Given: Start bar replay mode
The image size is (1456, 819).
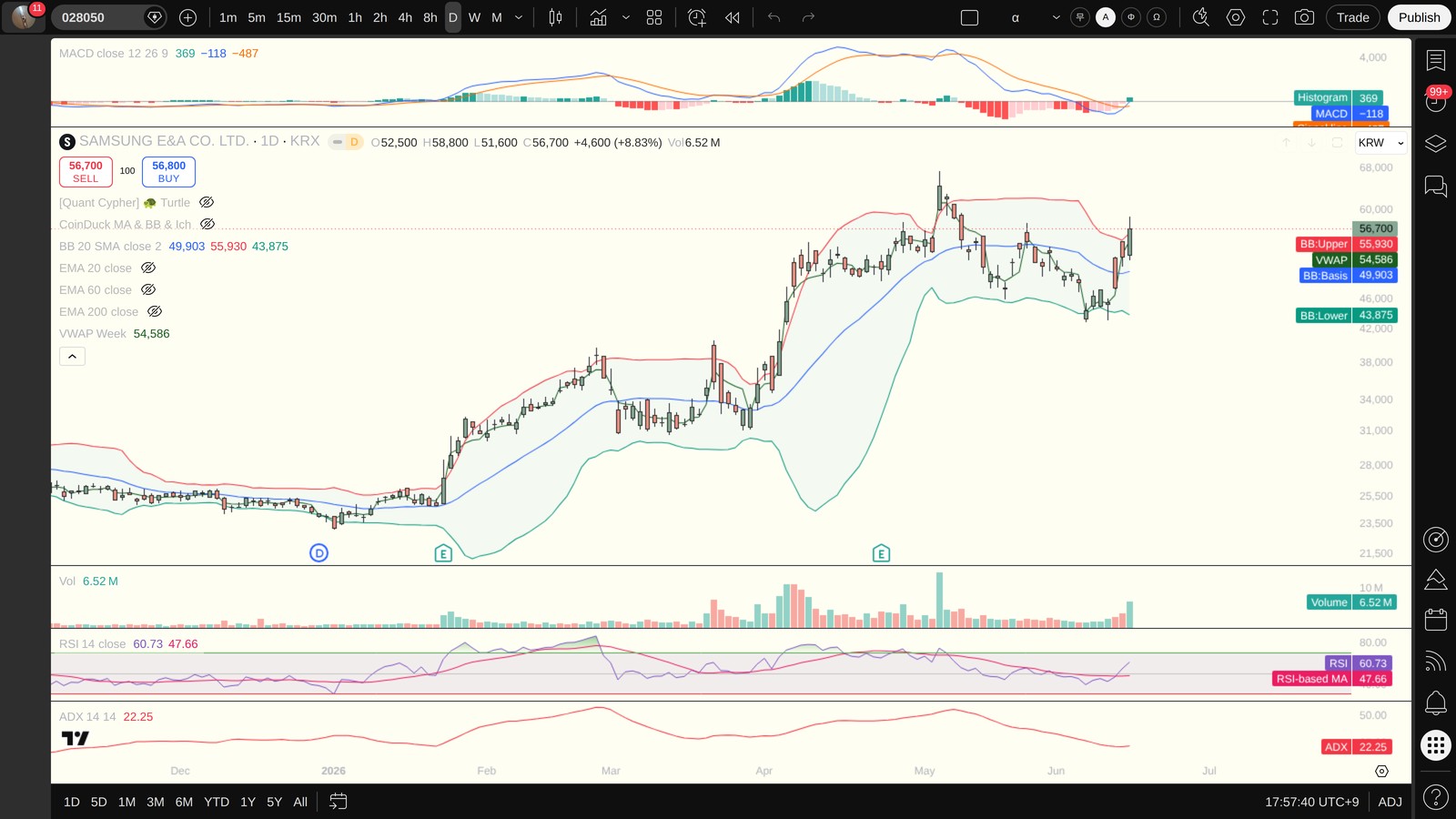Looking at the screenshot, I should (x=732, y=17).
